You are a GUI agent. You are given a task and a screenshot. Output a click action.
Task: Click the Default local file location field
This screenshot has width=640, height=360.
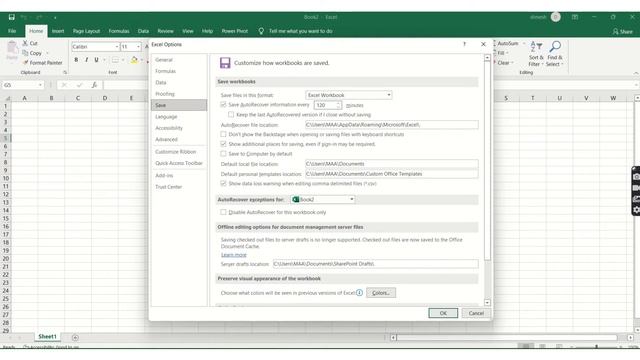pos(392,164)
